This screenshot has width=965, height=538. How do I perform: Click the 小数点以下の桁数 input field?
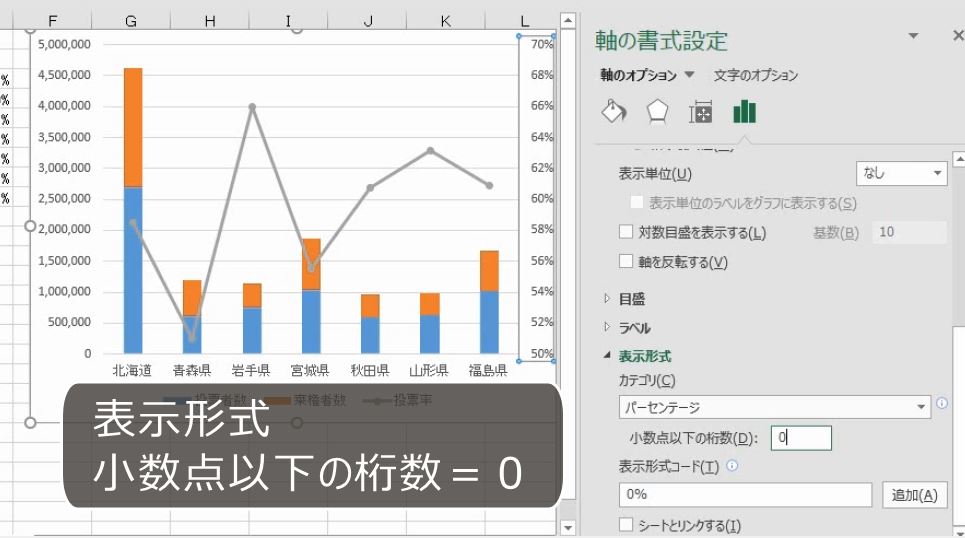pos(801,438)
